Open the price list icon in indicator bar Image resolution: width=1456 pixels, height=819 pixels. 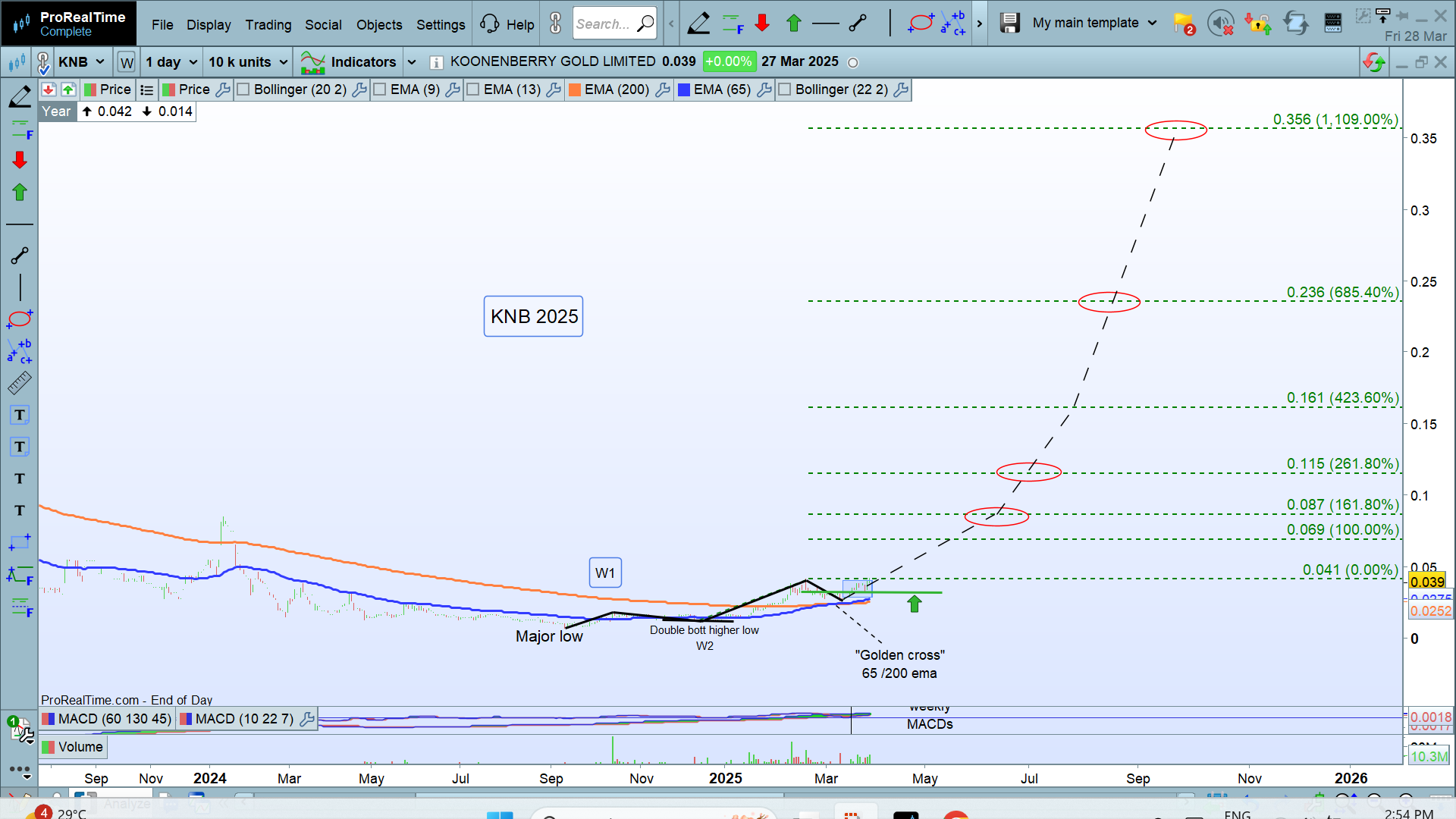click(147, 89)
